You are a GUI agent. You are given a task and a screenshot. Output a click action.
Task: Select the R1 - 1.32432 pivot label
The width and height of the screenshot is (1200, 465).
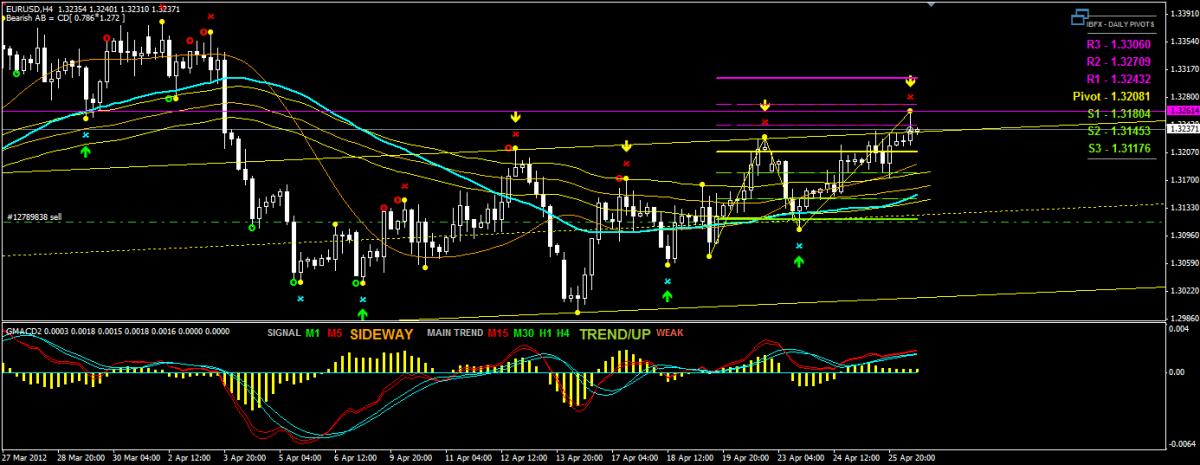[1117, 79]
